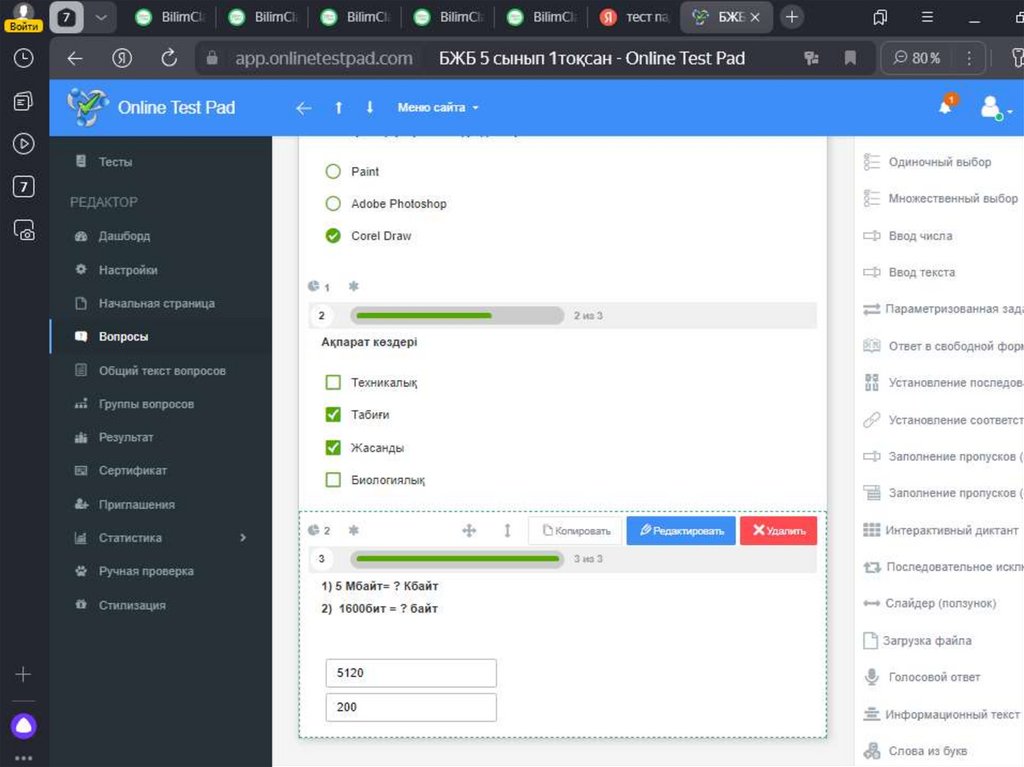
Task: Add a Множественный выбор question type
Action: pyautogui.click(x=940, y=198)
